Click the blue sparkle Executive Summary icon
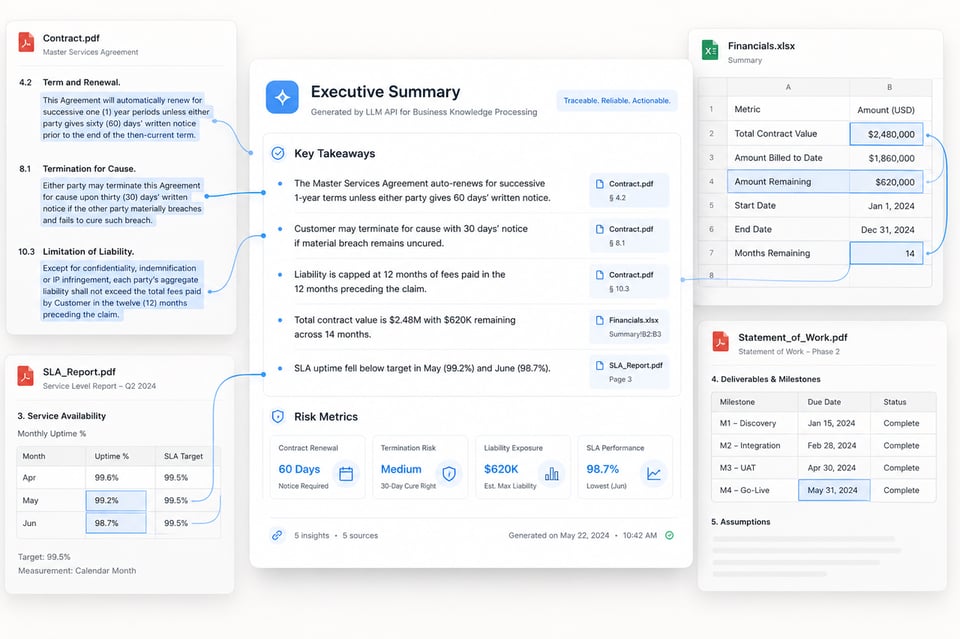960x639 pixels. pyautogui.click(x=282, y=97)
